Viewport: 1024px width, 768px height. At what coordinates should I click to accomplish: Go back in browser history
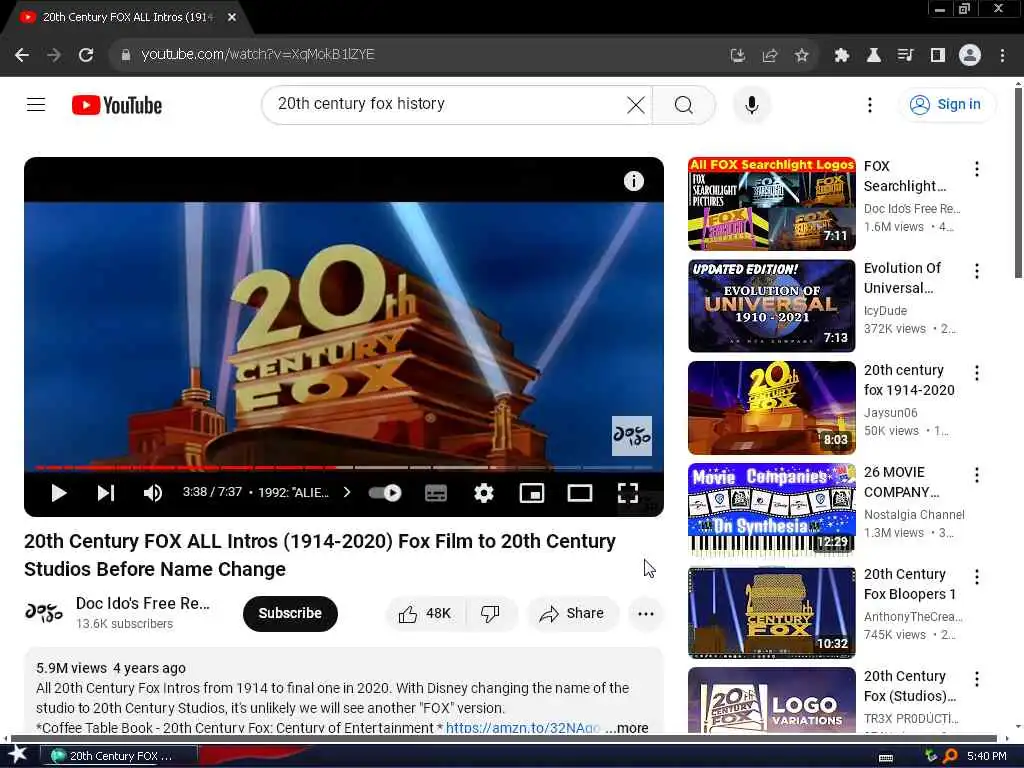click(22, 55)
